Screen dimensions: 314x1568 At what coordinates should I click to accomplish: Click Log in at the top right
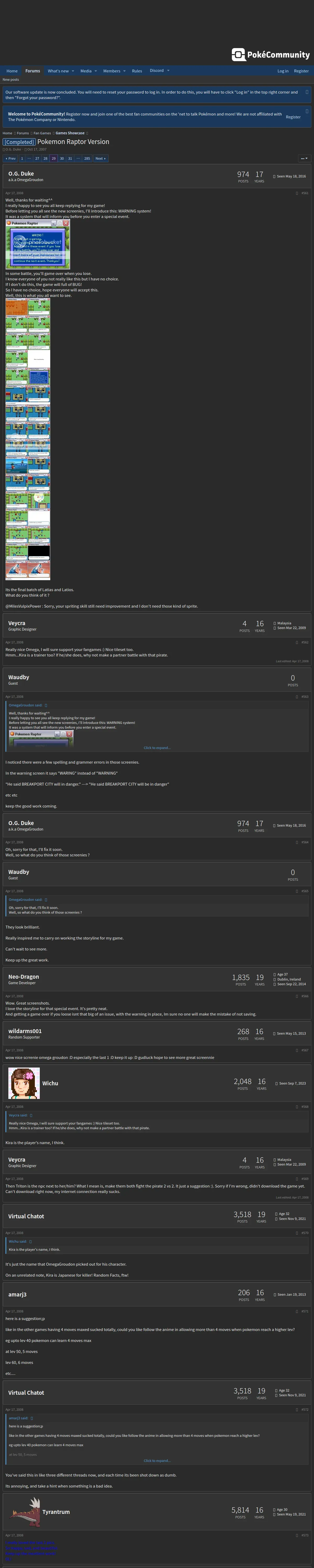click(x=283, y=71)
